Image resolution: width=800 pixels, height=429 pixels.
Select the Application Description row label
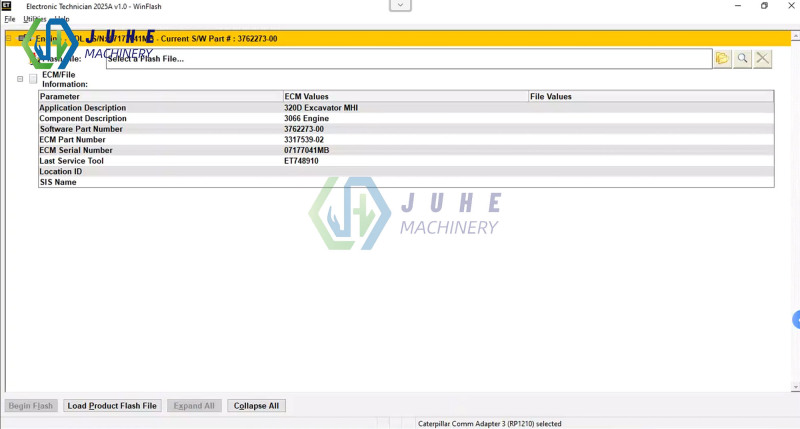click(x=83, y=108)
